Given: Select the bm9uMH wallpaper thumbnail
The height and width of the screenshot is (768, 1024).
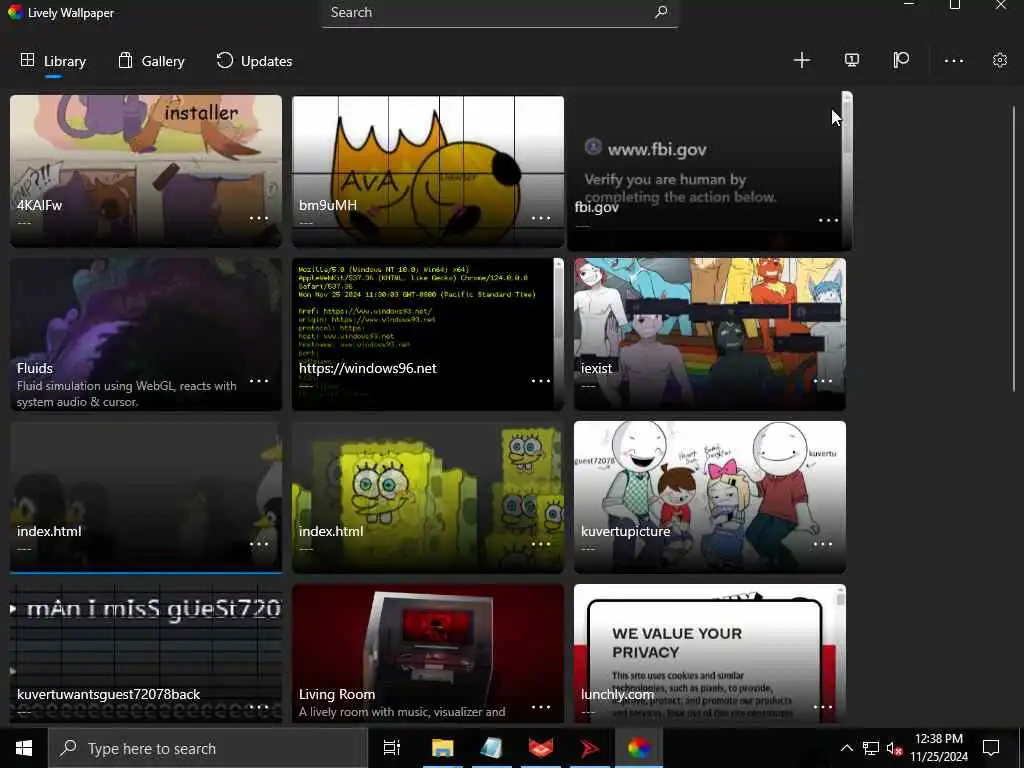Looking at the screenshot, I should pos(428,171).
